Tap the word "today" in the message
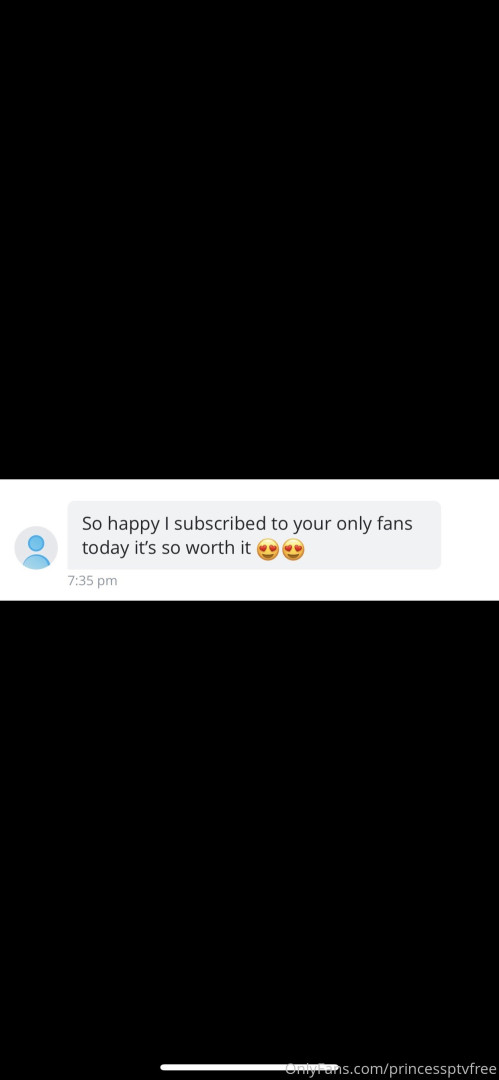 click(x=105, y=550)
